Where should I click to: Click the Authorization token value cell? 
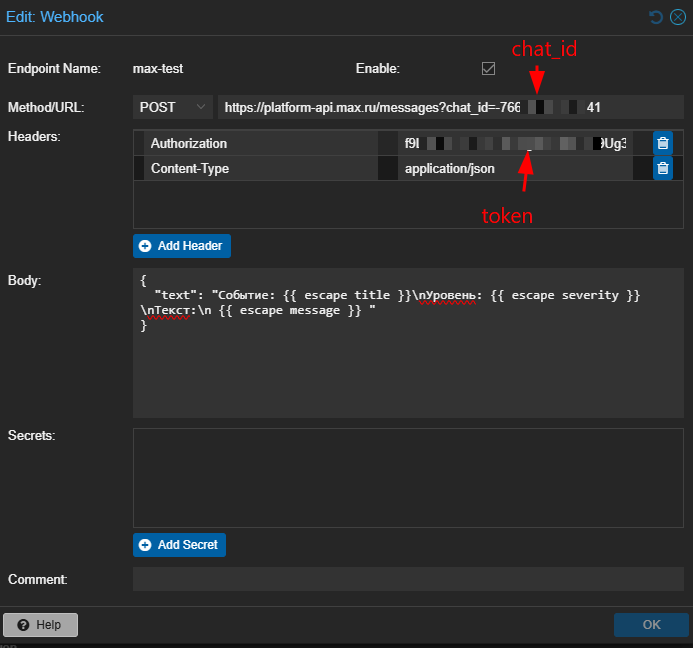tap(515, 143)
